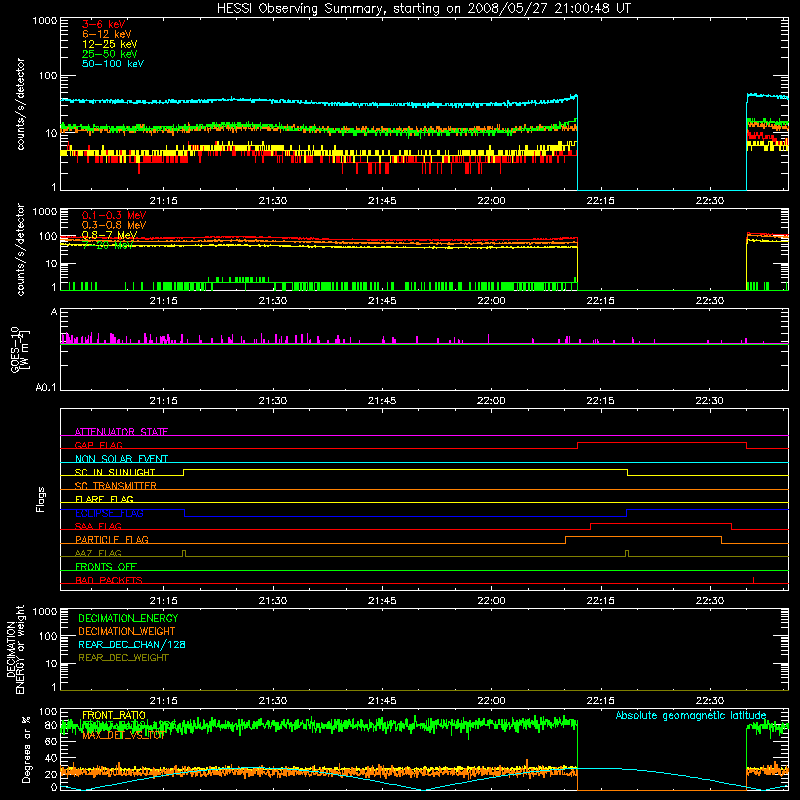Select the green 25-50 keV legend label
This screenshot has height=800, width=800.
[x=110, y=54]
